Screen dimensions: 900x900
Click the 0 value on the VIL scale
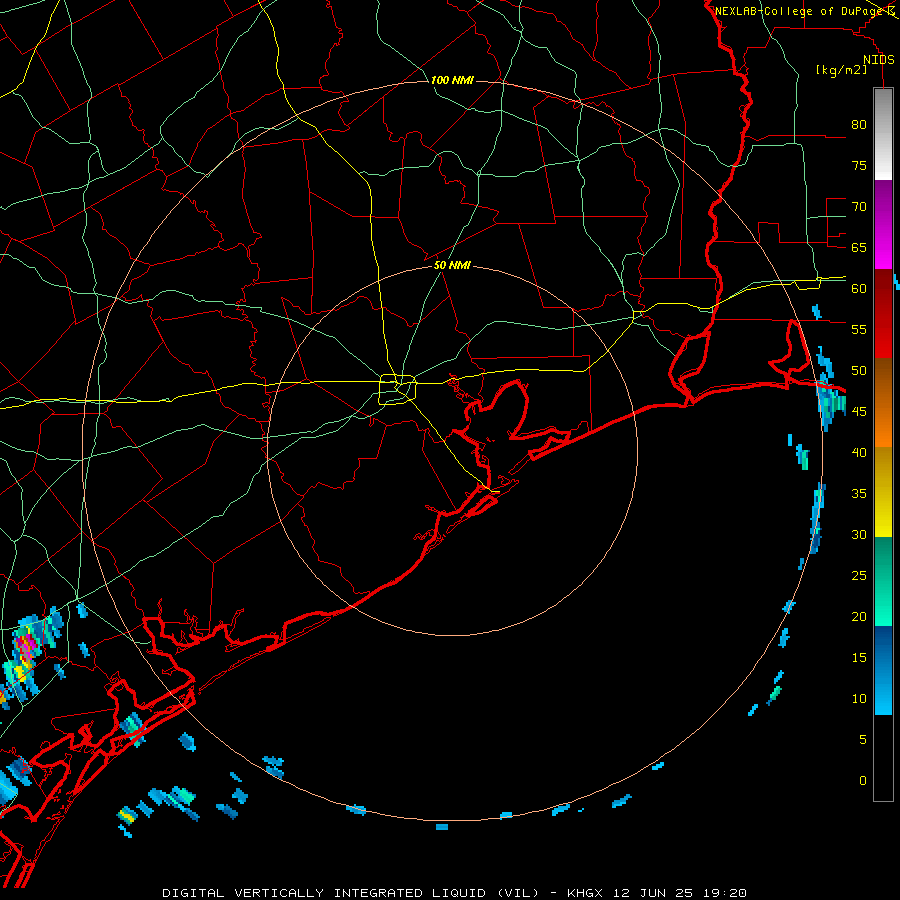[863, 781]
